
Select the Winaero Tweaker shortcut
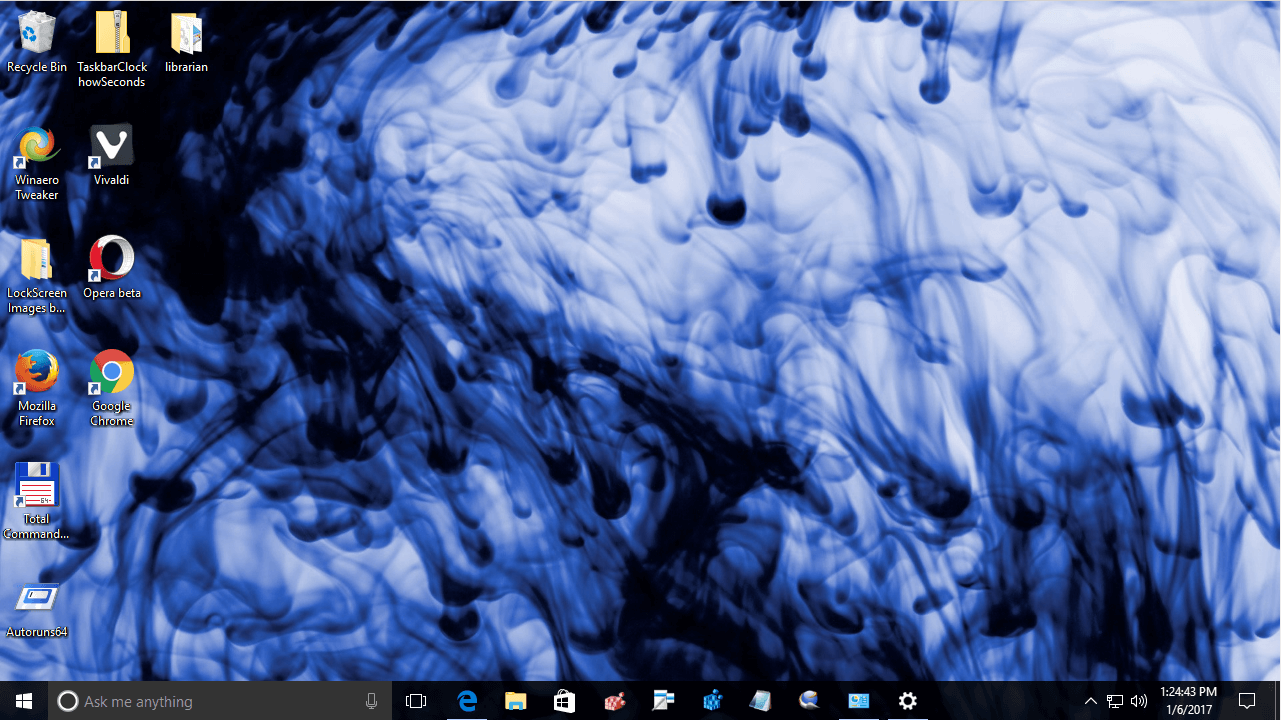(x=37, y=163)
